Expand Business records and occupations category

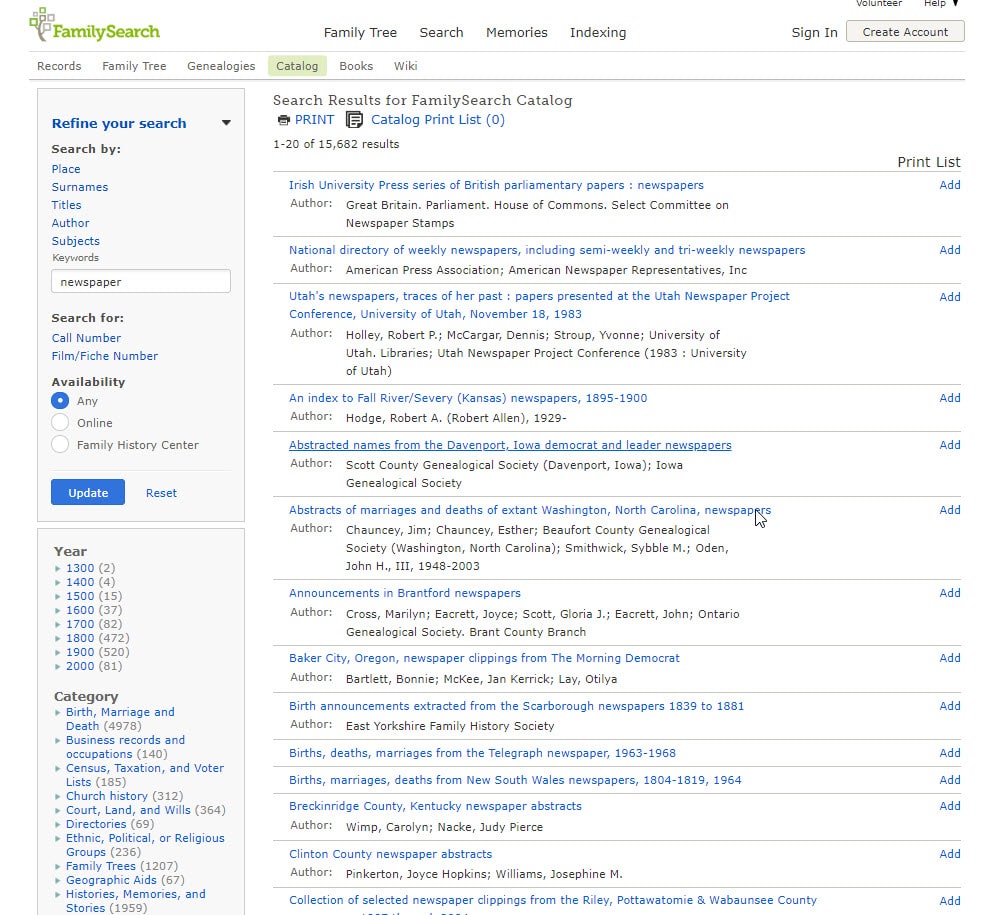coord(58,740)
